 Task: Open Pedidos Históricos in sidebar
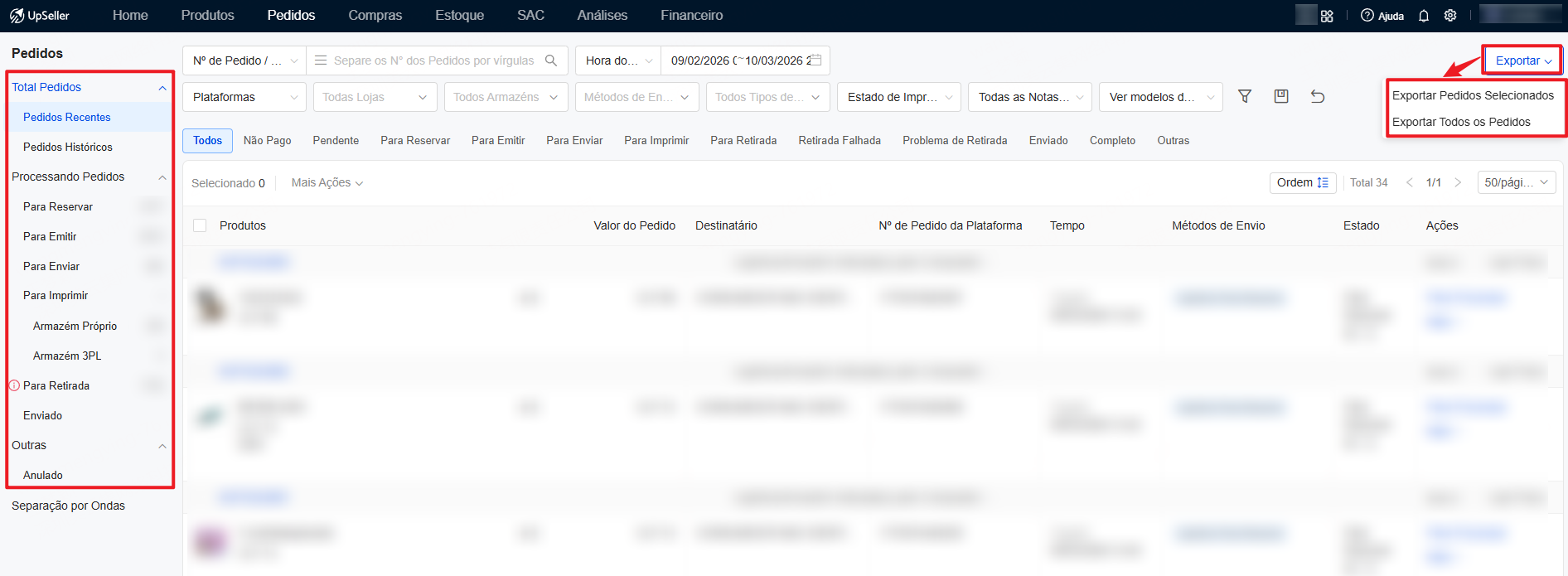click(x=68, y=147)
